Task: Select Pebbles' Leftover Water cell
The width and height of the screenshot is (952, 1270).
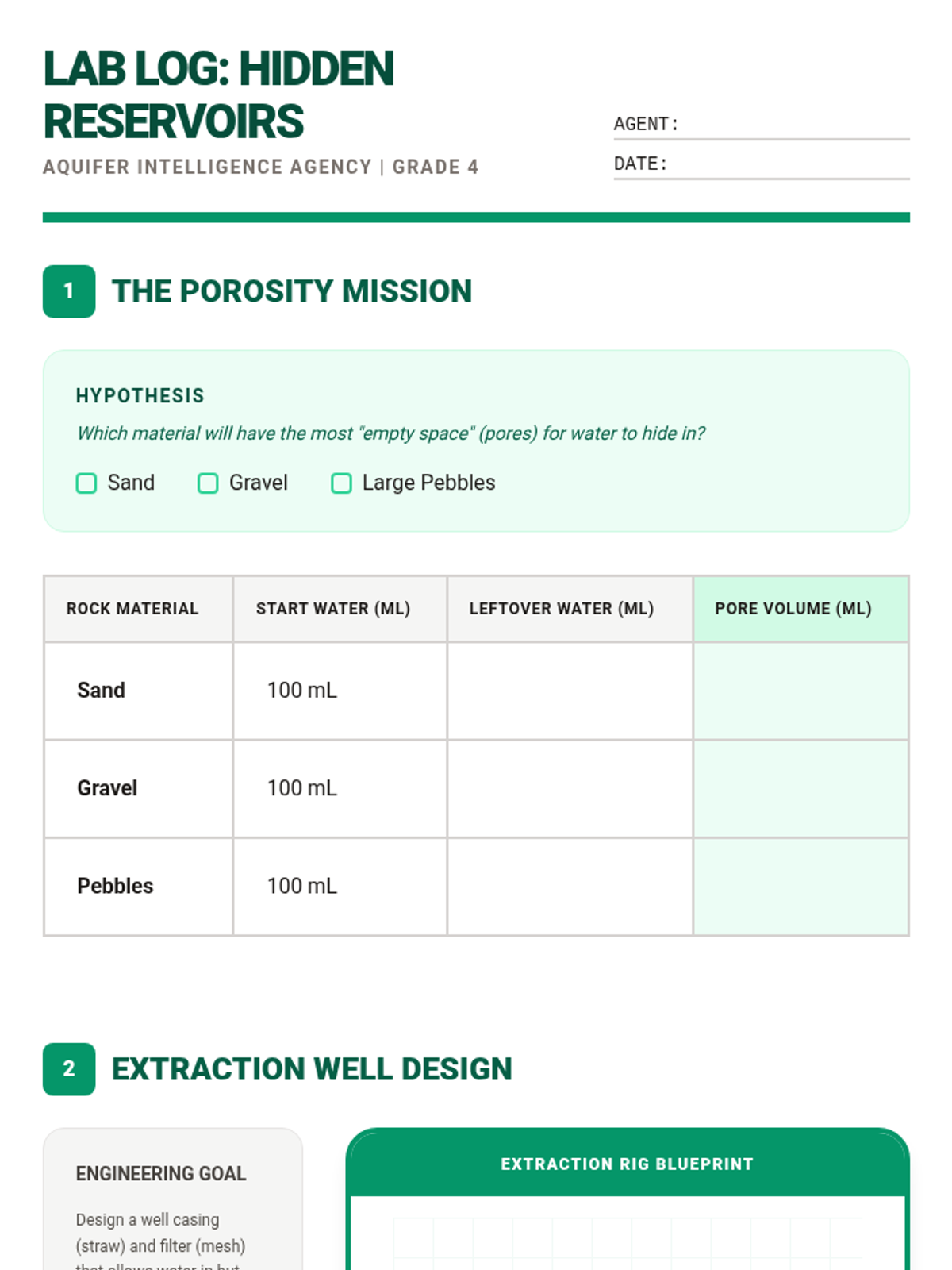Action: (570, 886)
